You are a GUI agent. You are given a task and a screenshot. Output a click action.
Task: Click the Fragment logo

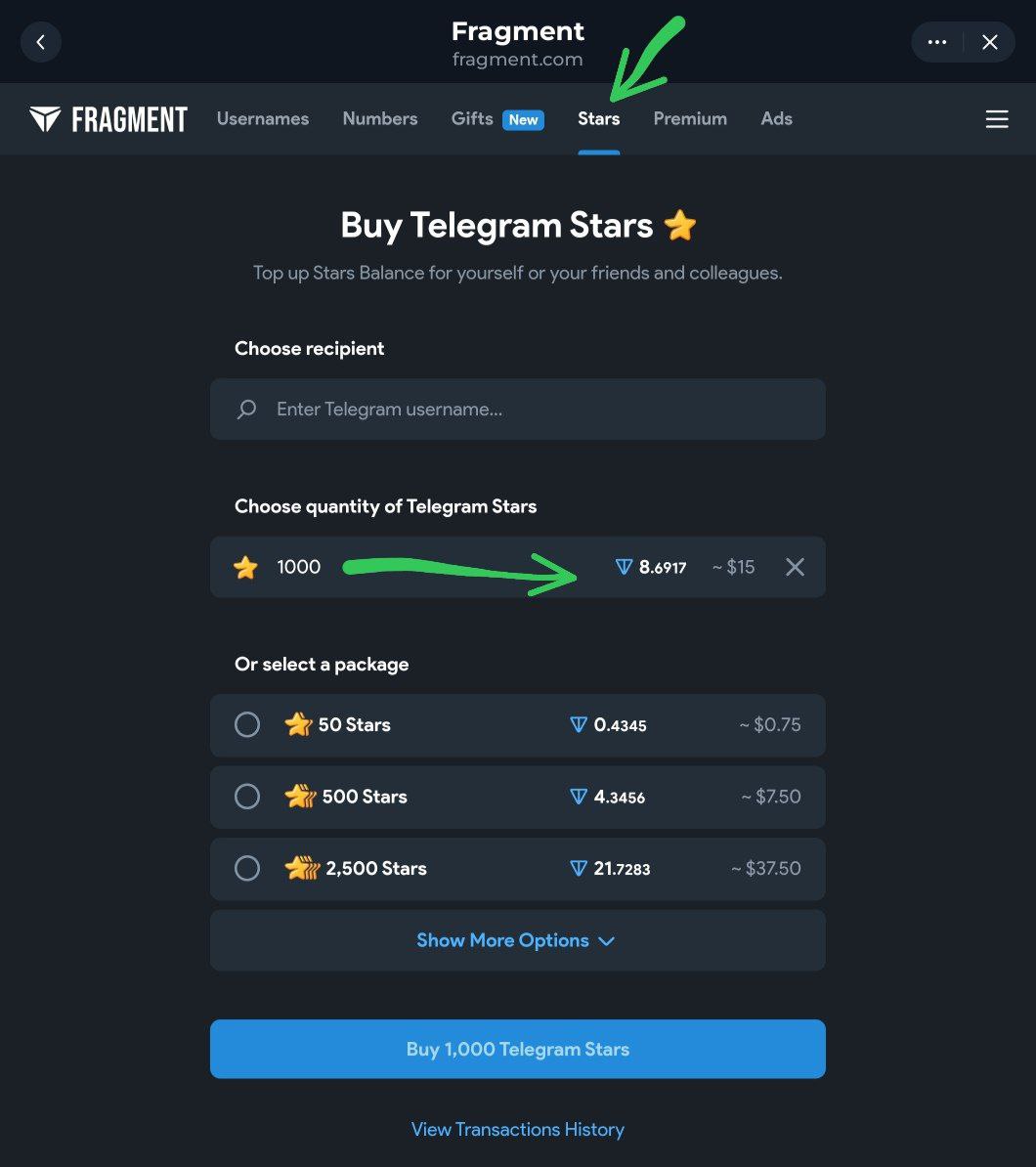coord(108,119)
